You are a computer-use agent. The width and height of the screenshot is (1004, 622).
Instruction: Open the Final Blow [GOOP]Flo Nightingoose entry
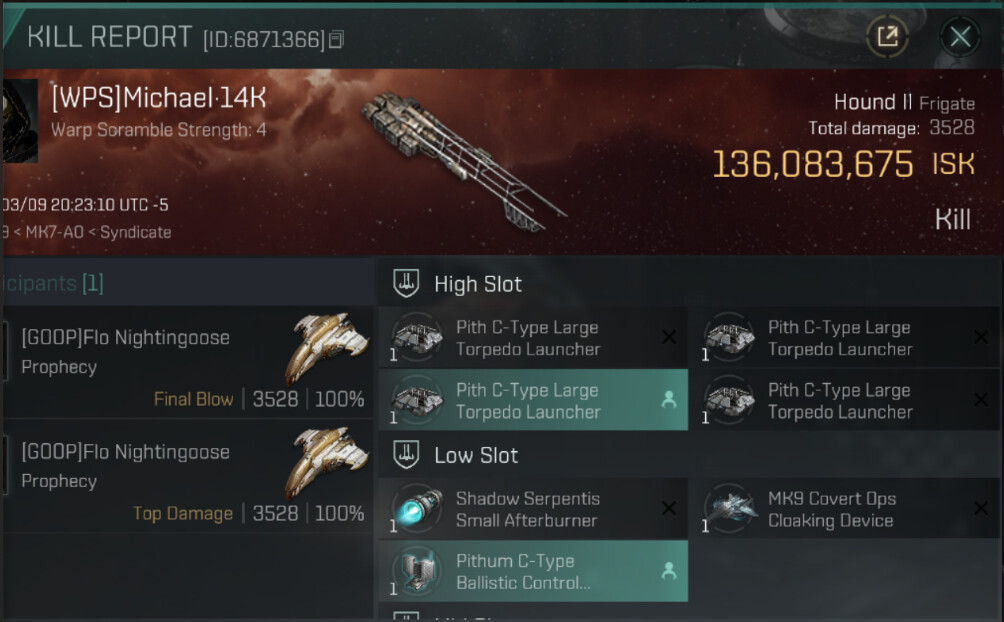pos(126,338)
